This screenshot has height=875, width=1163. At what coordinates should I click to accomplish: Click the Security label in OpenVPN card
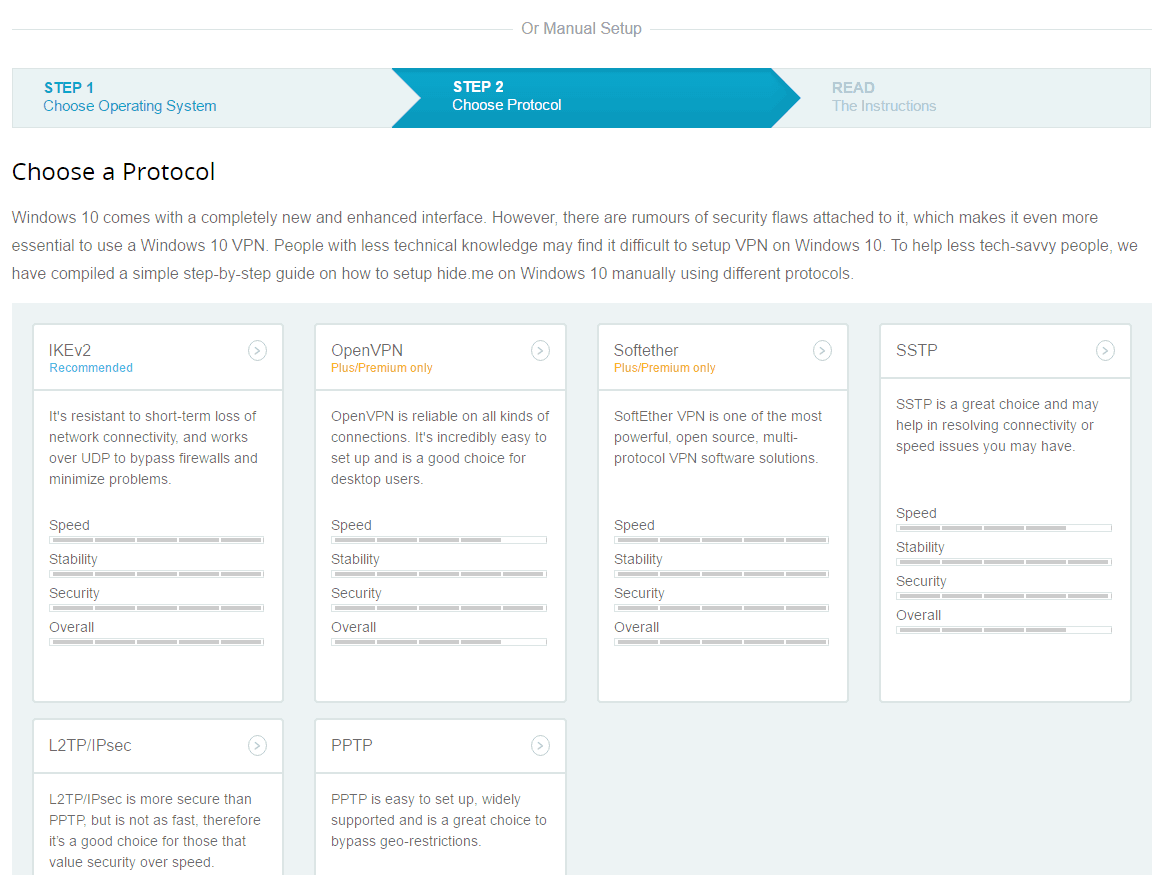point(356,593)
